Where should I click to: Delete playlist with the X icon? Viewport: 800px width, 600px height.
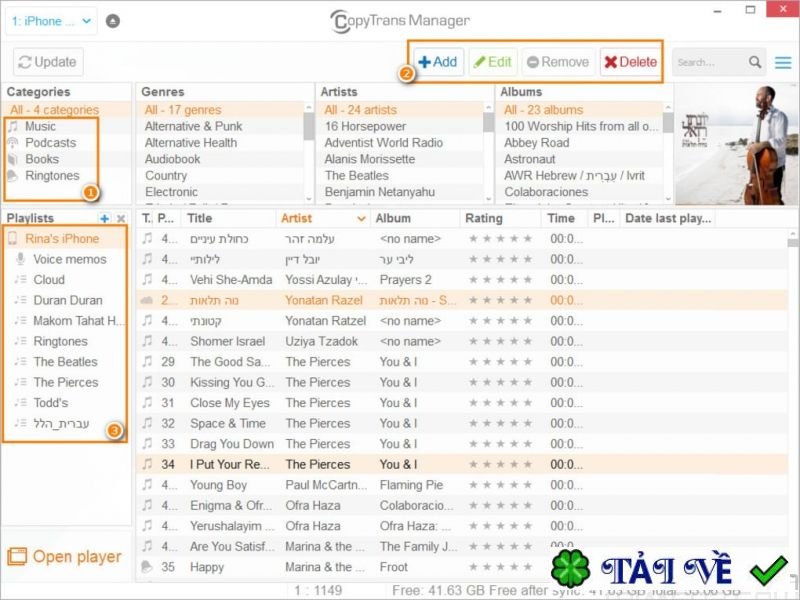121,218
